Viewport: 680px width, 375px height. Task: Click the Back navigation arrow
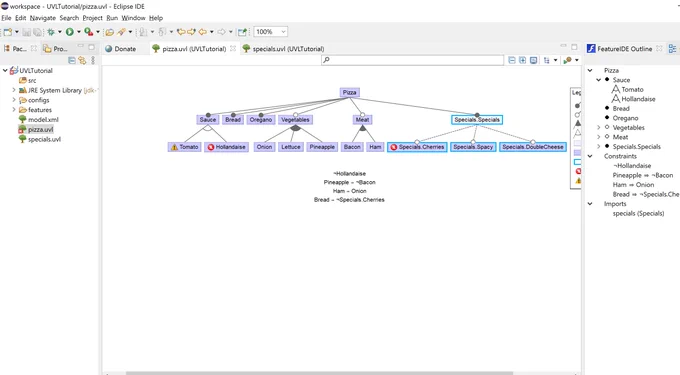(203, 32)
